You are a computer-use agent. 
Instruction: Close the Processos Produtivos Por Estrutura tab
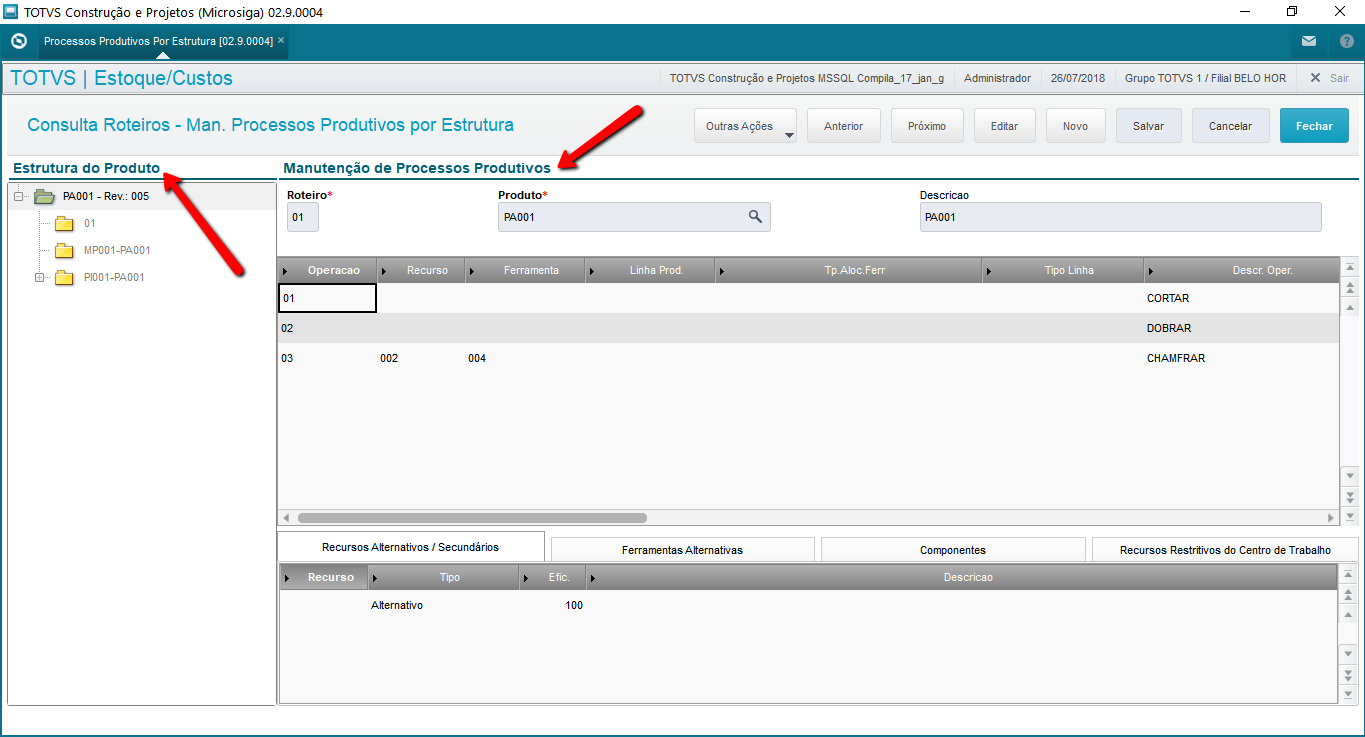pyautogui.click(x=281, y=41)
